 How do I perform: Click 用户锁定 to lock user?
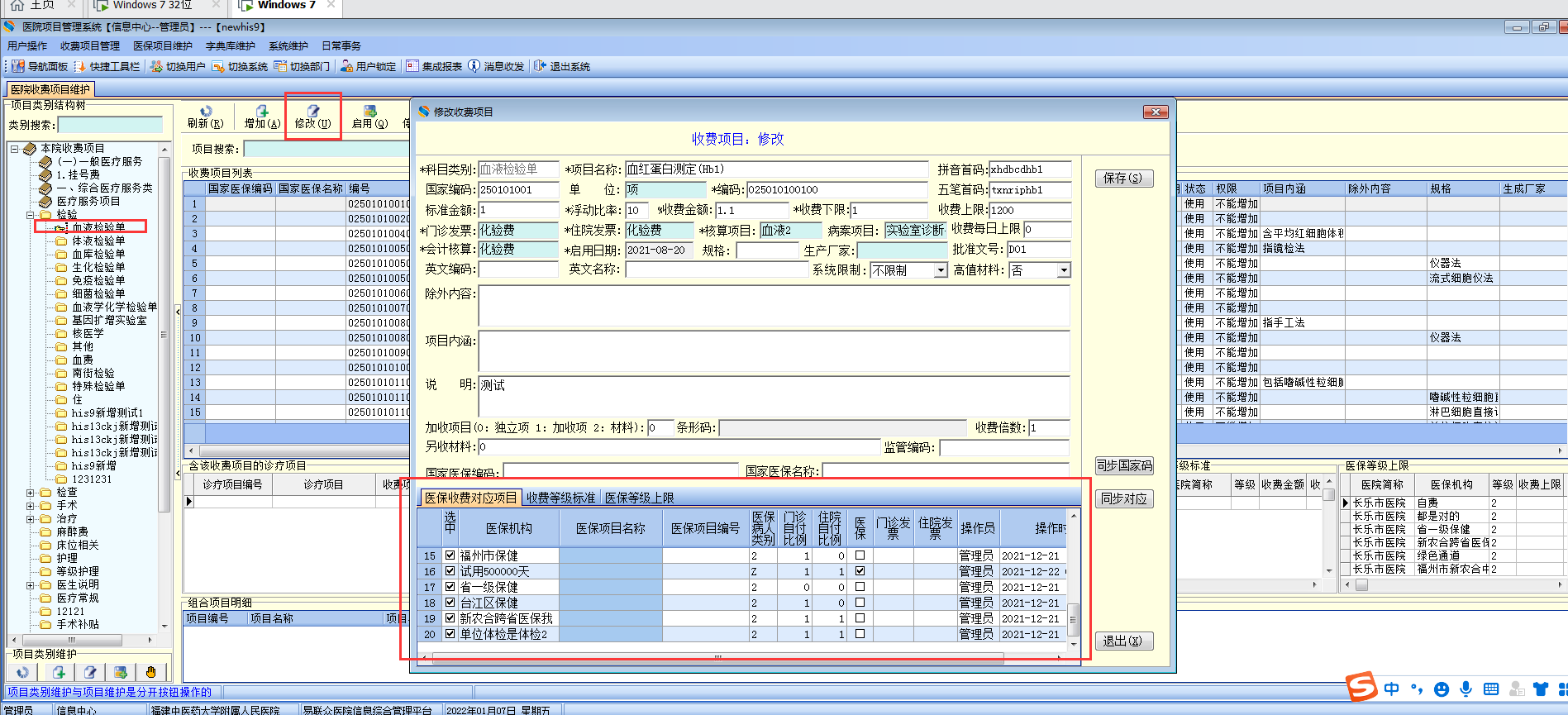click(x=368, y=67)
